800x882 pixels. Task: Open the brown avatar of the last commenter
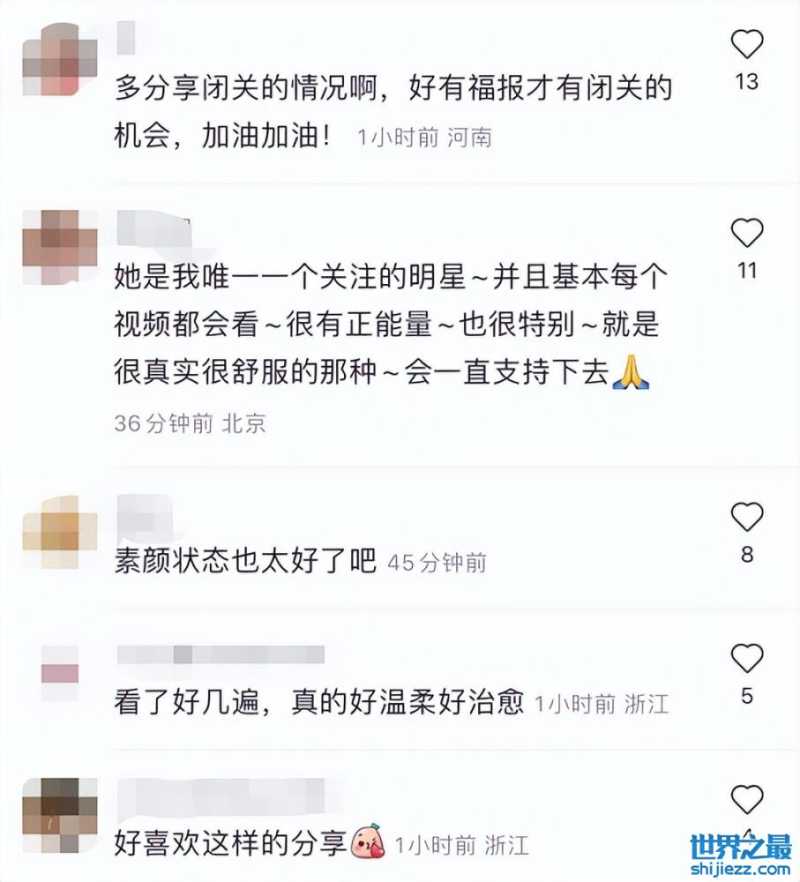pos(60,815)
